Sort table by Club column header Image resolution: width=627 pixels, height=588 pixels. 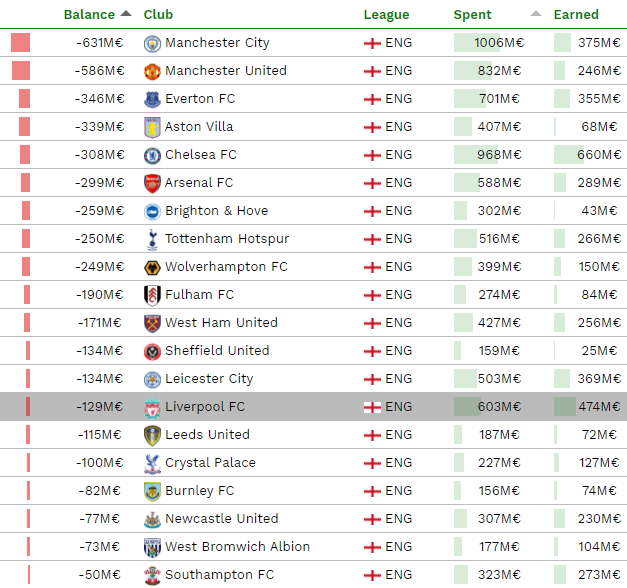158,14
